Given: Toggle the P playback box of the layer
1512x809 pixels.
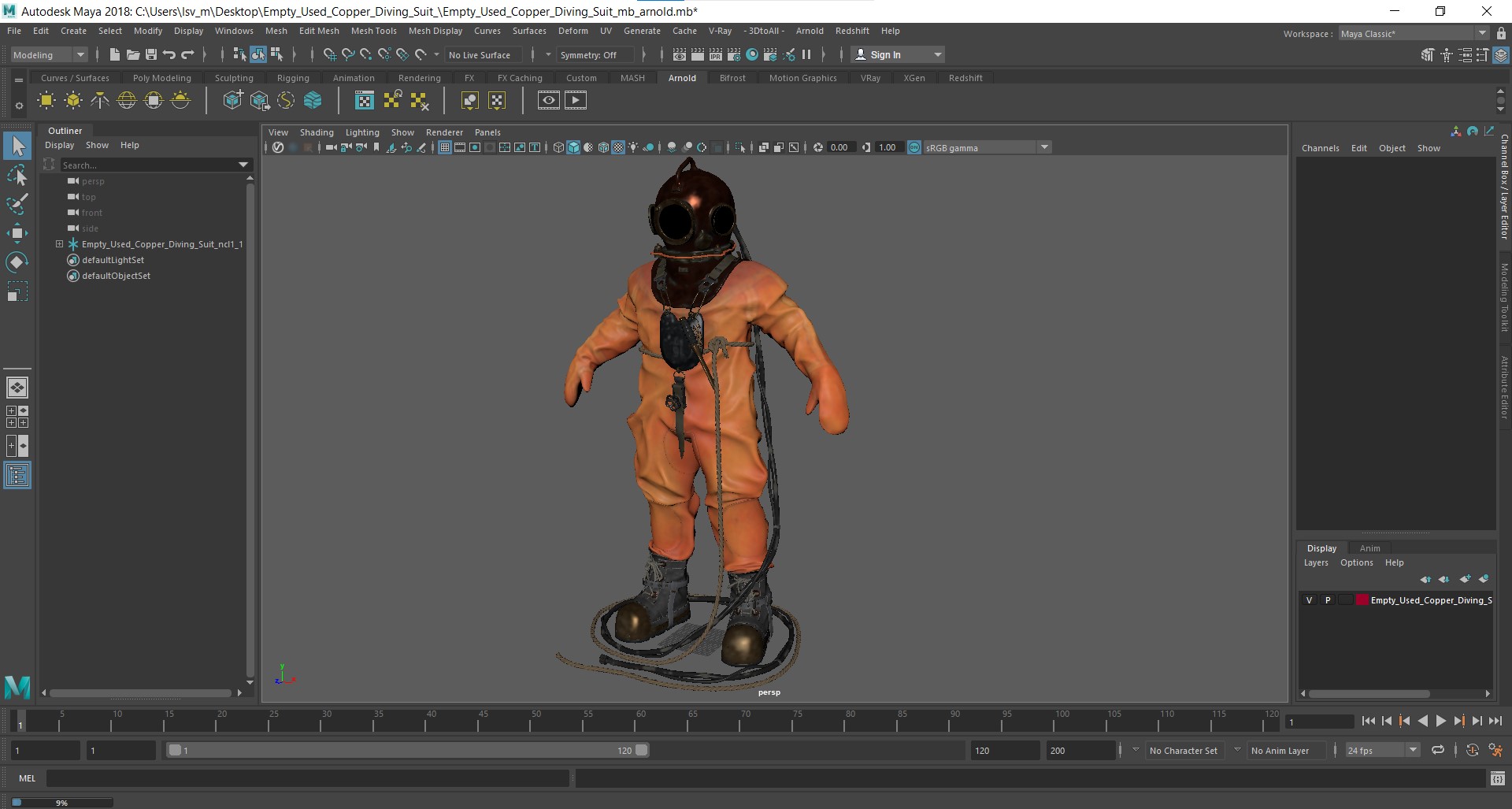Looking at the screenshot, I should coord(1328,600).
